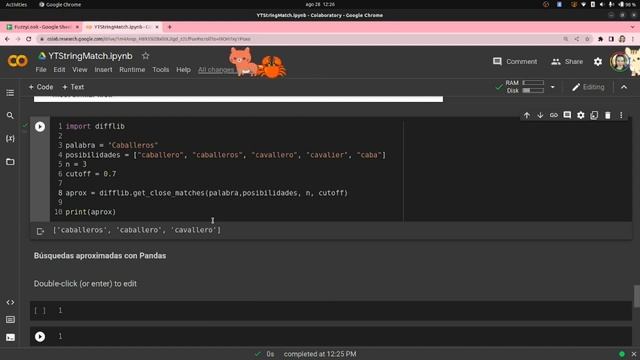The image size is (640, 360).
Task: Open the terminal panel icon
Action: [10, 337]
